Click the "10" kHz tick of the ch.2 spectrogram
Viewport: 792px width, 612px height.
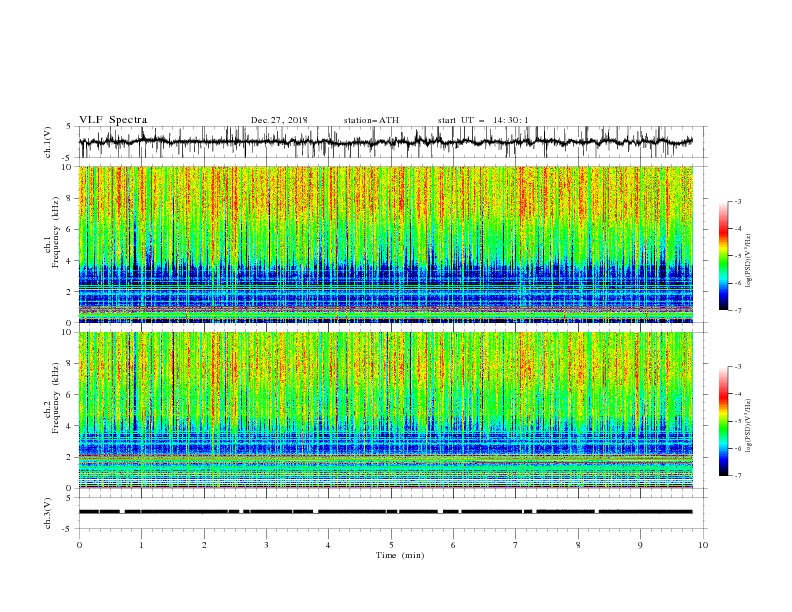pos(68,332)
